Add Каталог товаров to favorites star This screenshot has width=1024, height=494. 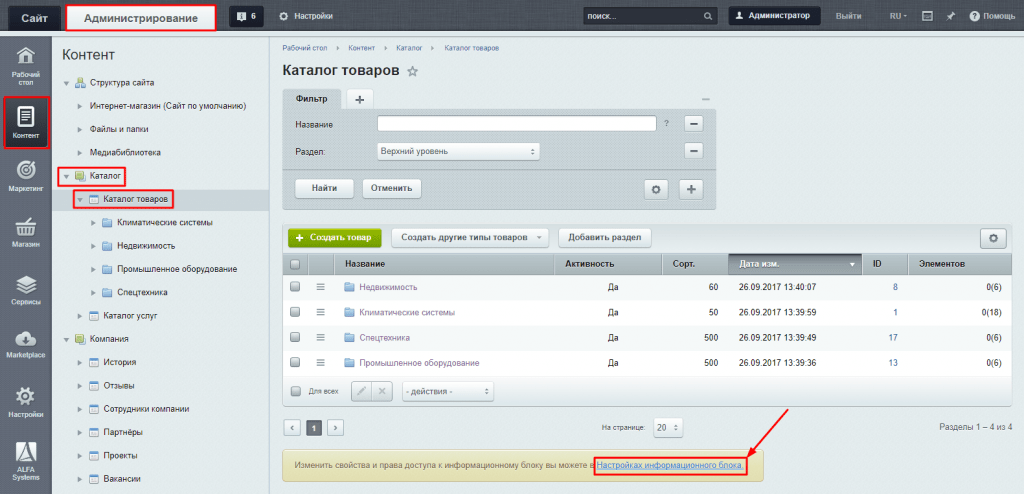(413, 72)
